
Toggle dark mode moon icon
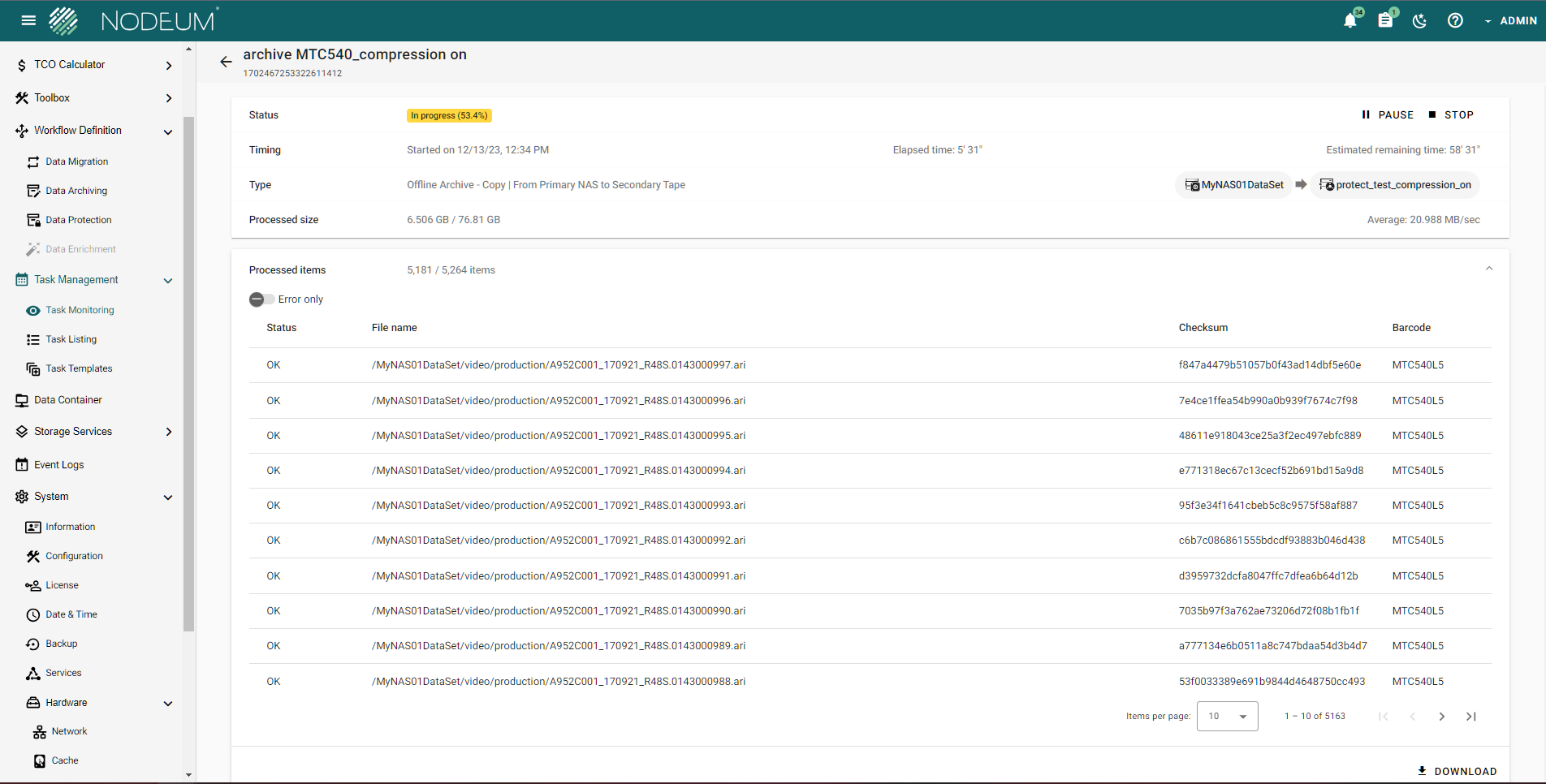[1420, 21]
